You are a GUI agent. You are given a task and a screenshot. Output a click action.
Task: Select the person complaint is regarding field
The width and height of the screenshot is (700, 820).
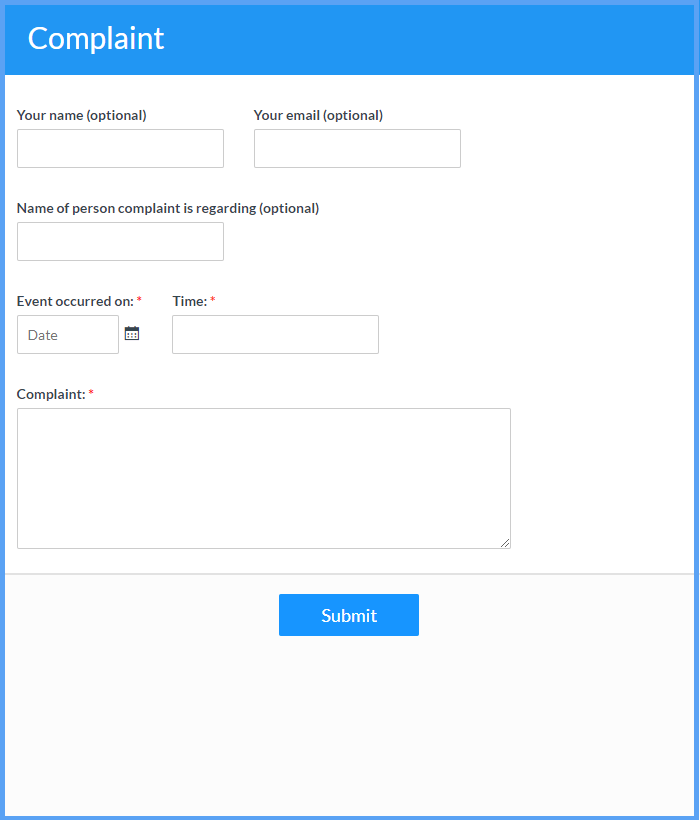point(120,242)
